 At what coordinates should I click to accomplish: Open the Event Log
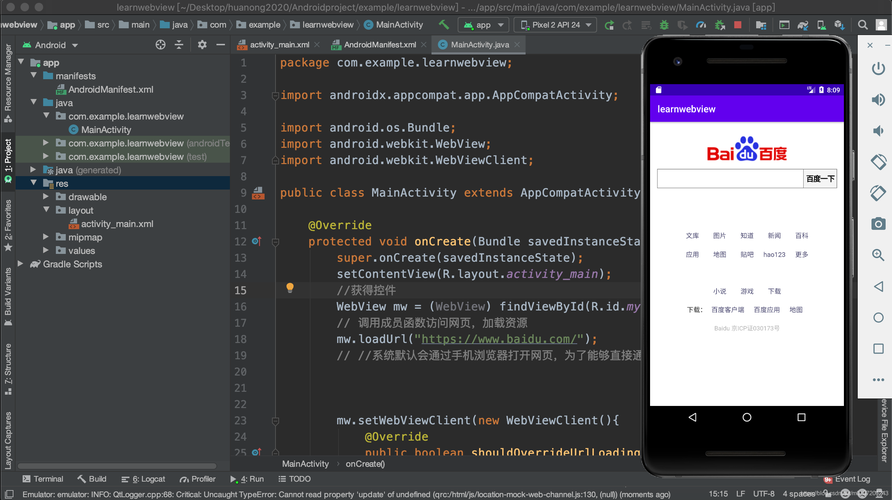coord(847,479)
